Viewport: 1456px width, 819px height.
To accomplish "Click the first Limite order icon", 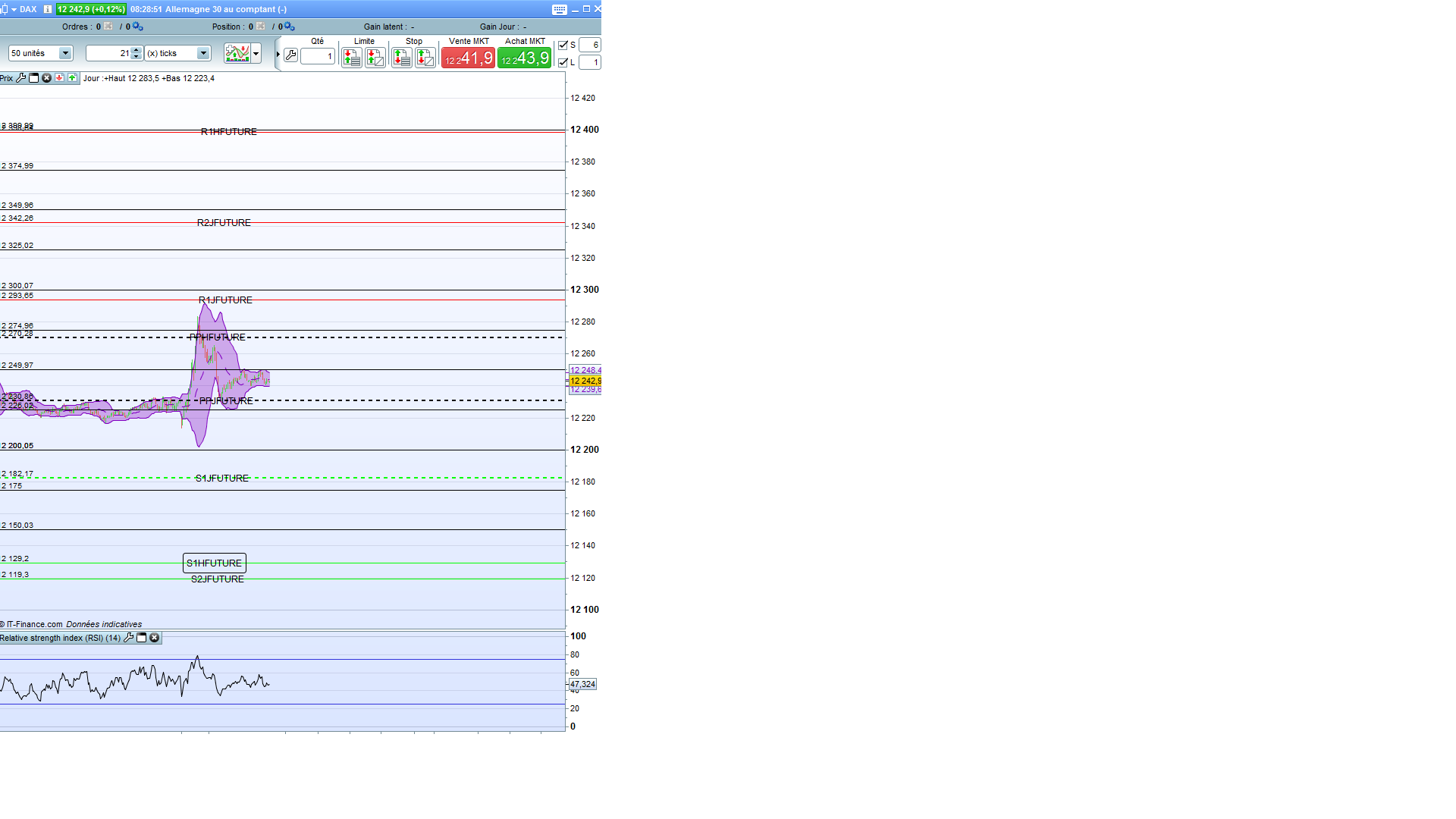I will [x=351, y=58].
